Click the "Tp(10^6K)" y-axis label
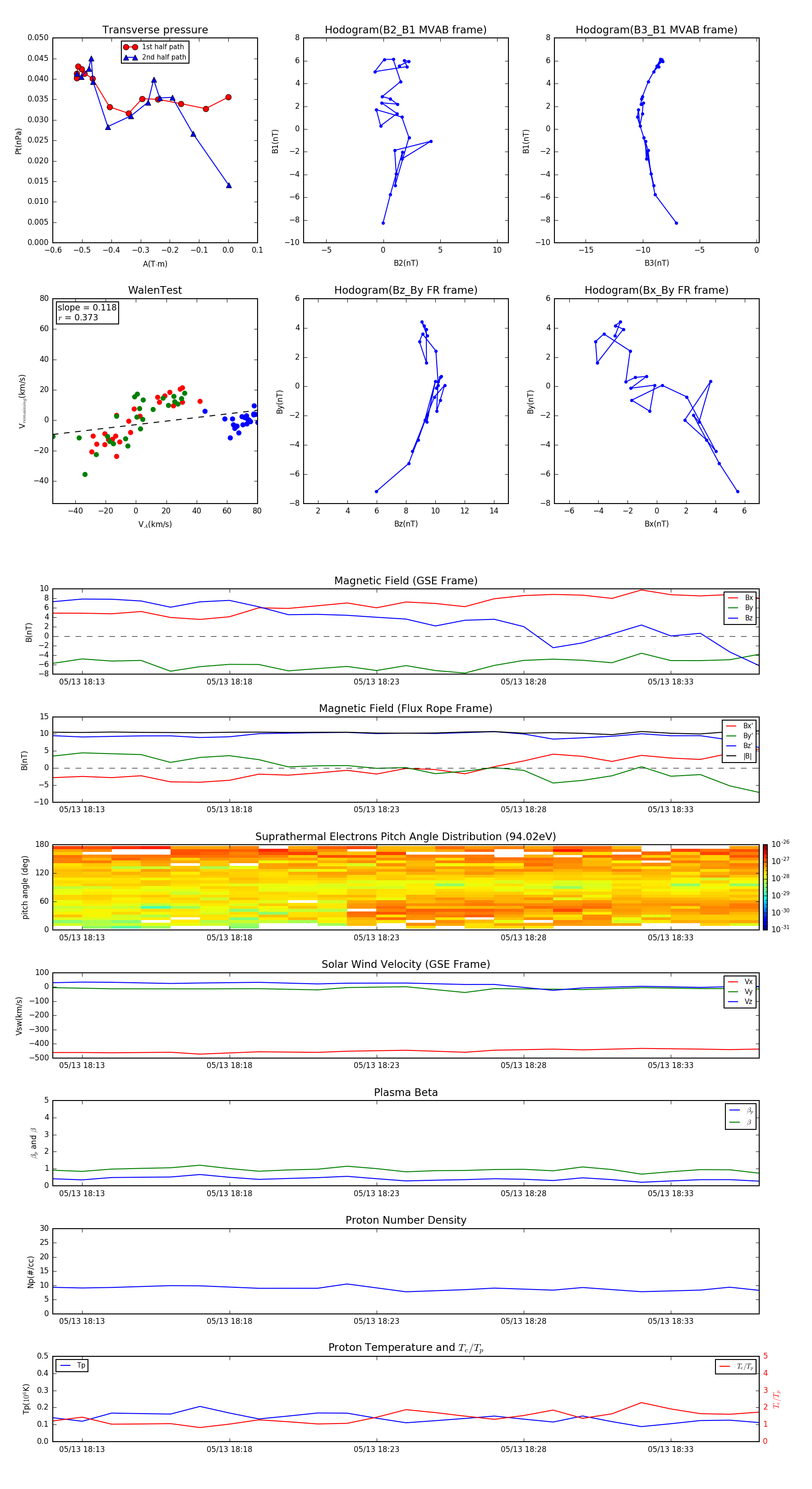The width and height of the screenshot is (812, 1489). pos(25,1399)
